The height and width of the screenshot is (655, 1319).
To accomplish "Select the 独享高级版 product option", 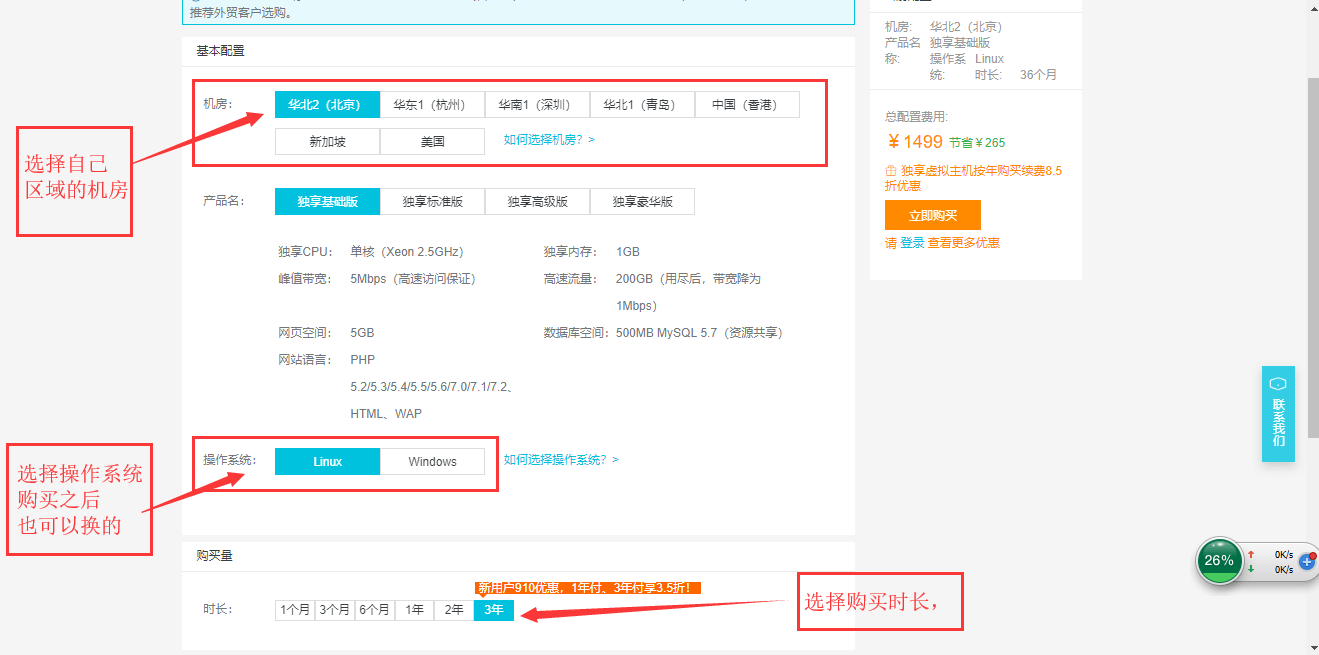I will (x=537, y=202).
